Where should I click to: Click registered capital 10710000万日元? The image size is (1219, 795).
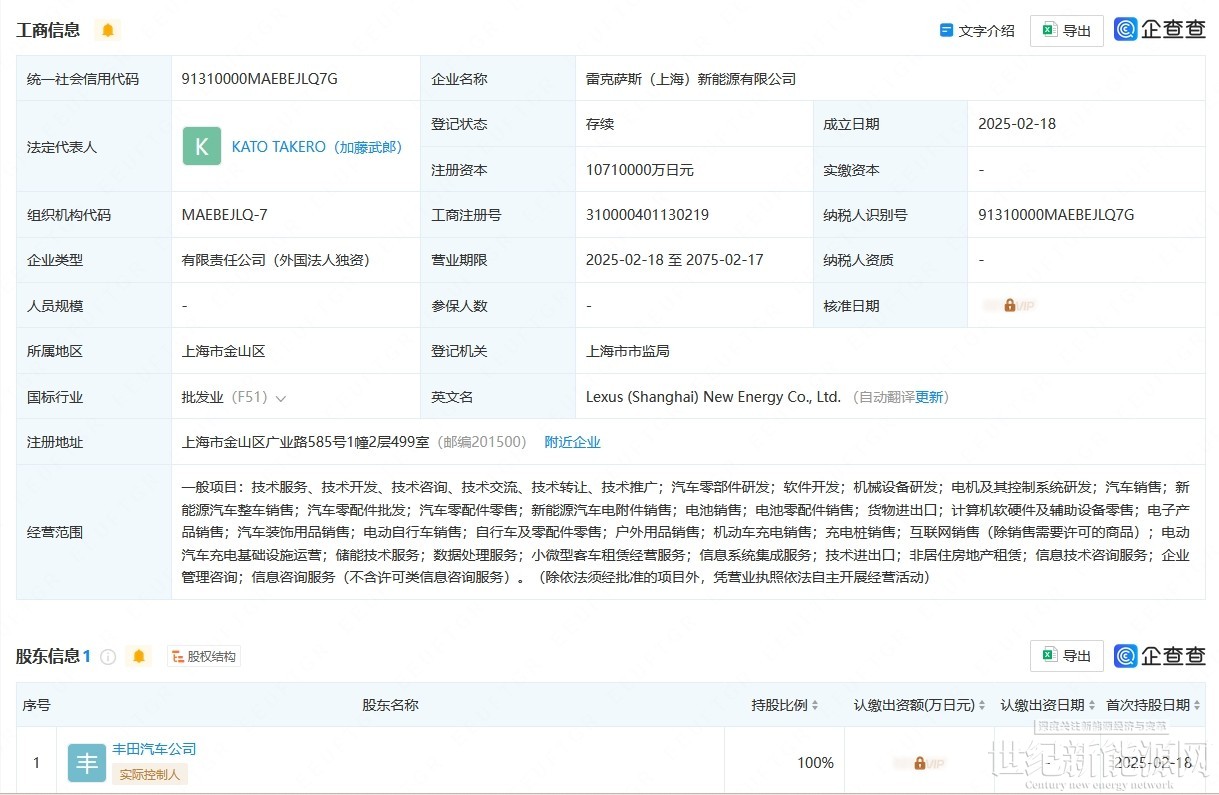640,170
